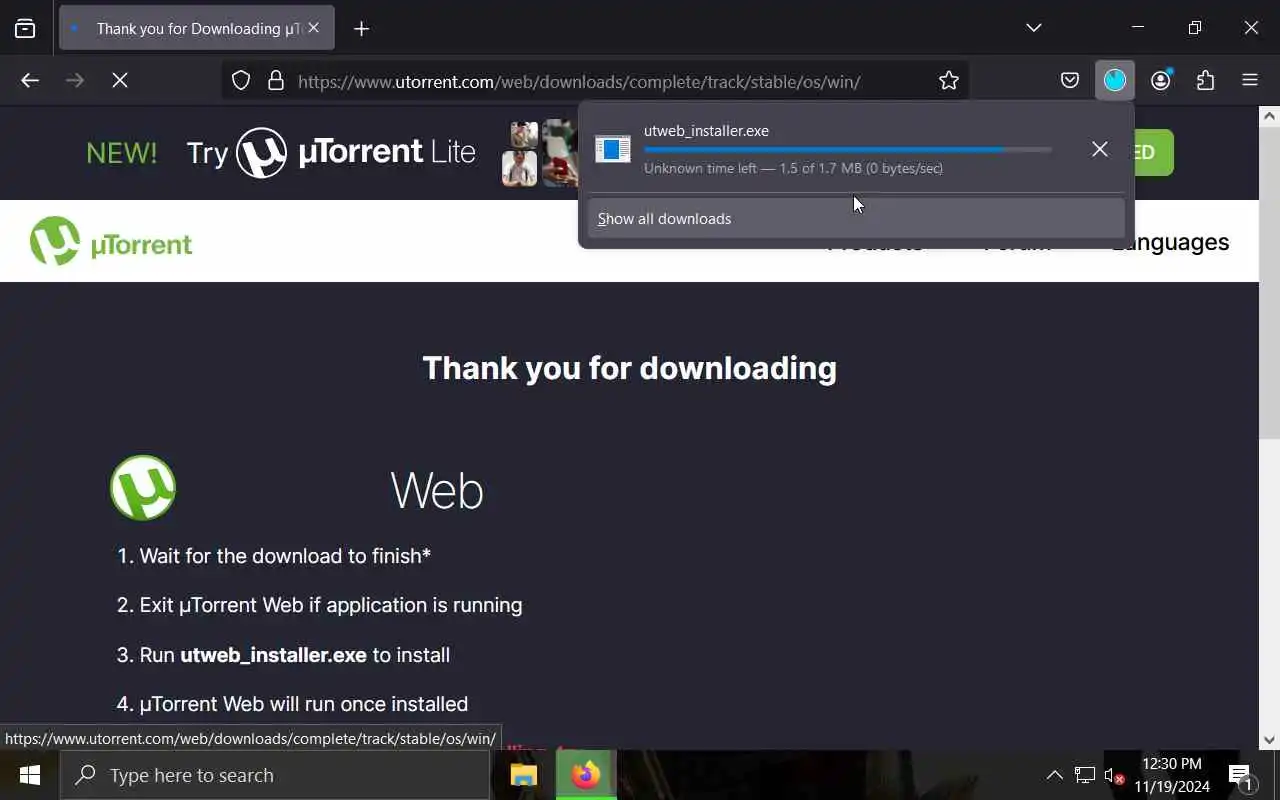Click the download progress bar
Image resolution: width=1280 pixels, height=800 pixels.
848,150
